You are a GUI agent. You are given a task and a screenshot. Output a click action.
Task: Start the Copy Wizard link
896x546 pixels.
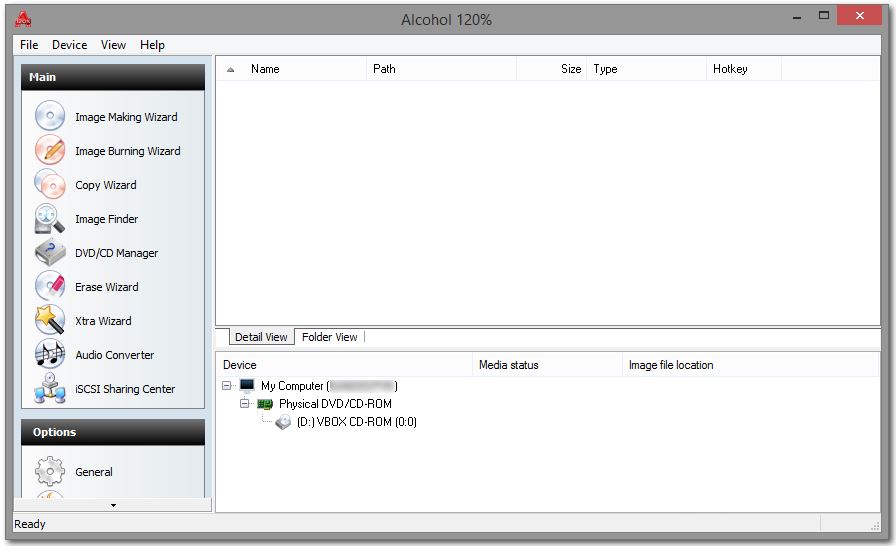tap(106, 185)
